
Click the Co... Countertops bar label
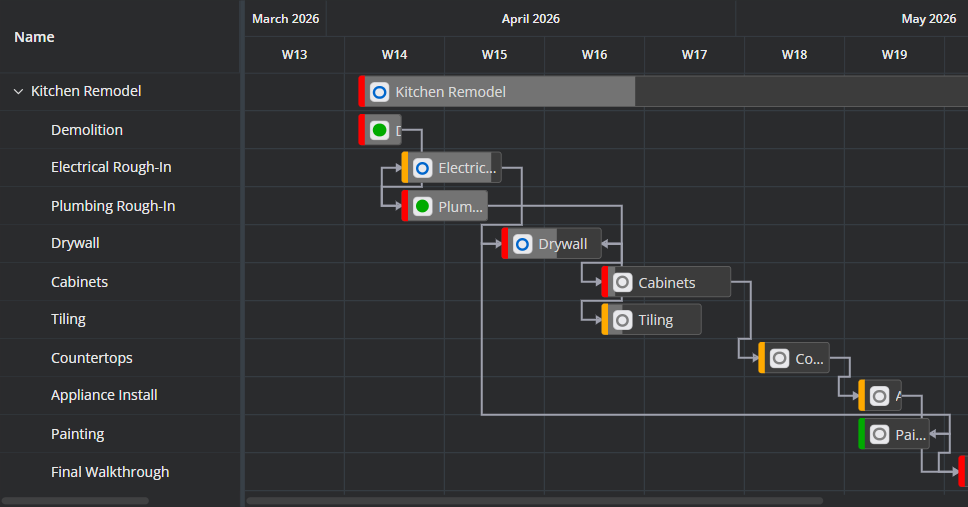click(809, 359)
